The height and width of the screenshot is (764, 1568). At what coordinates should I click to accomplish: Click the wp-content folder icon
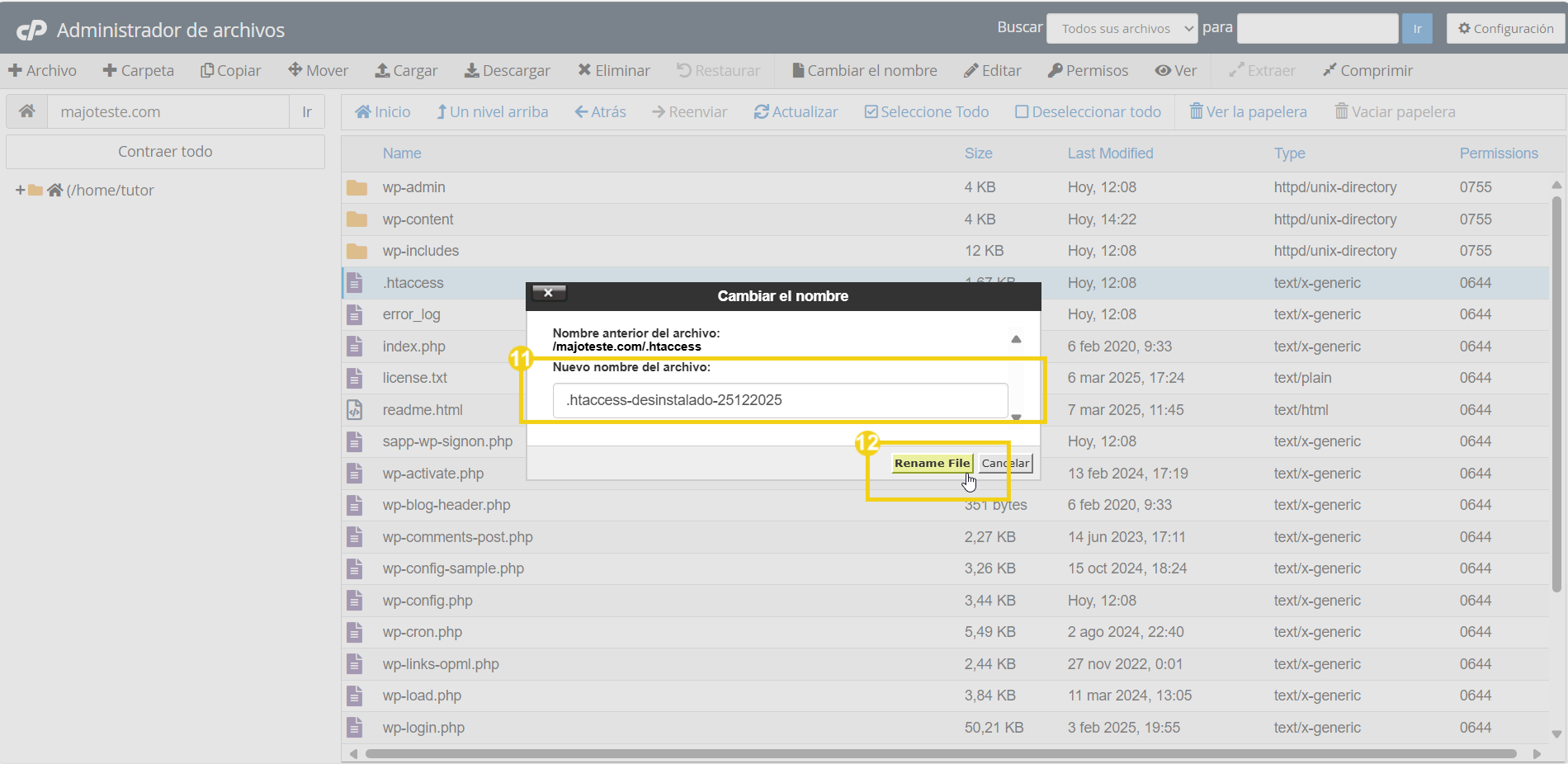point(357,219)
